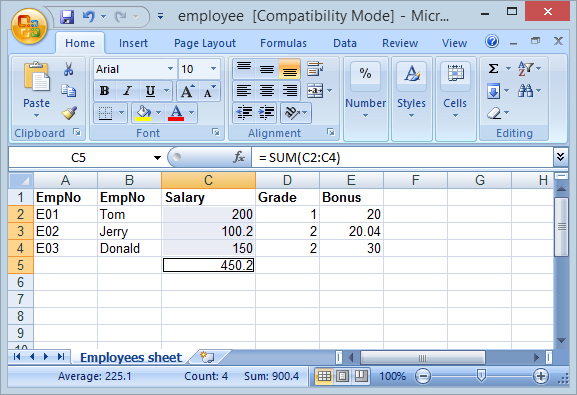Activate the Format Painter brush
The image size is (577, 395).
pyautogui.click(x=69, y=113)
